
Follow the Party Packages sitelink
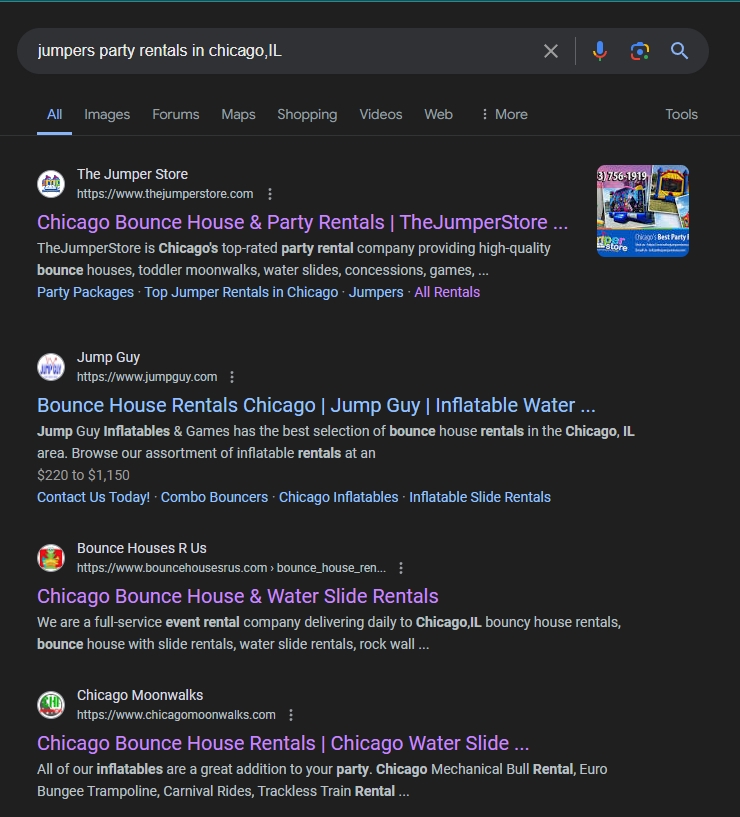point(85,292)
